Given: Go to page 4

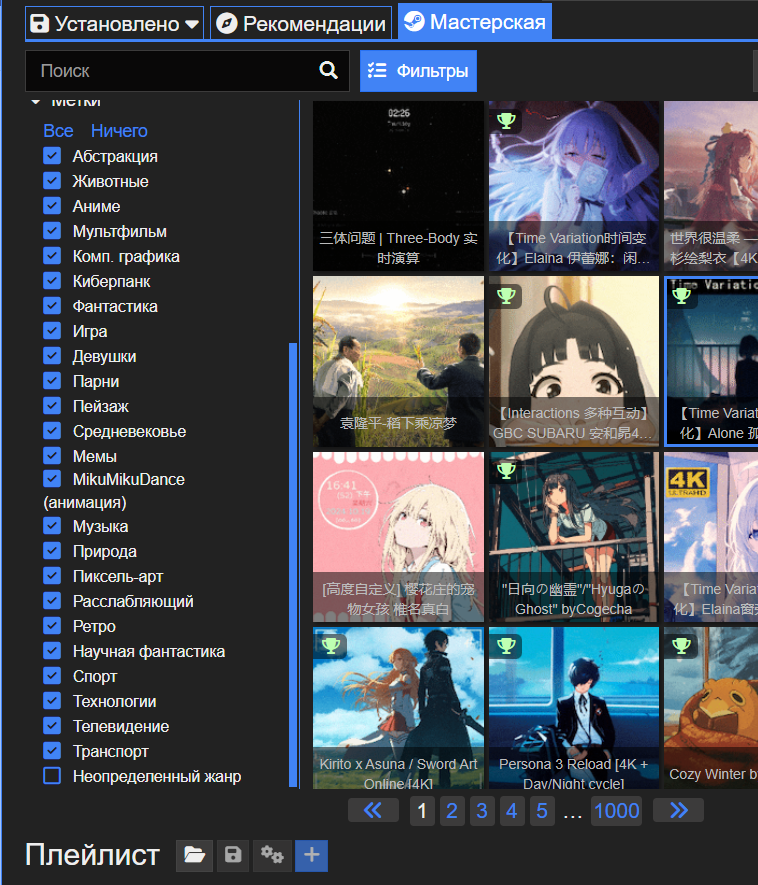Looking at the screenshot, I should click(x=511, y=810).
